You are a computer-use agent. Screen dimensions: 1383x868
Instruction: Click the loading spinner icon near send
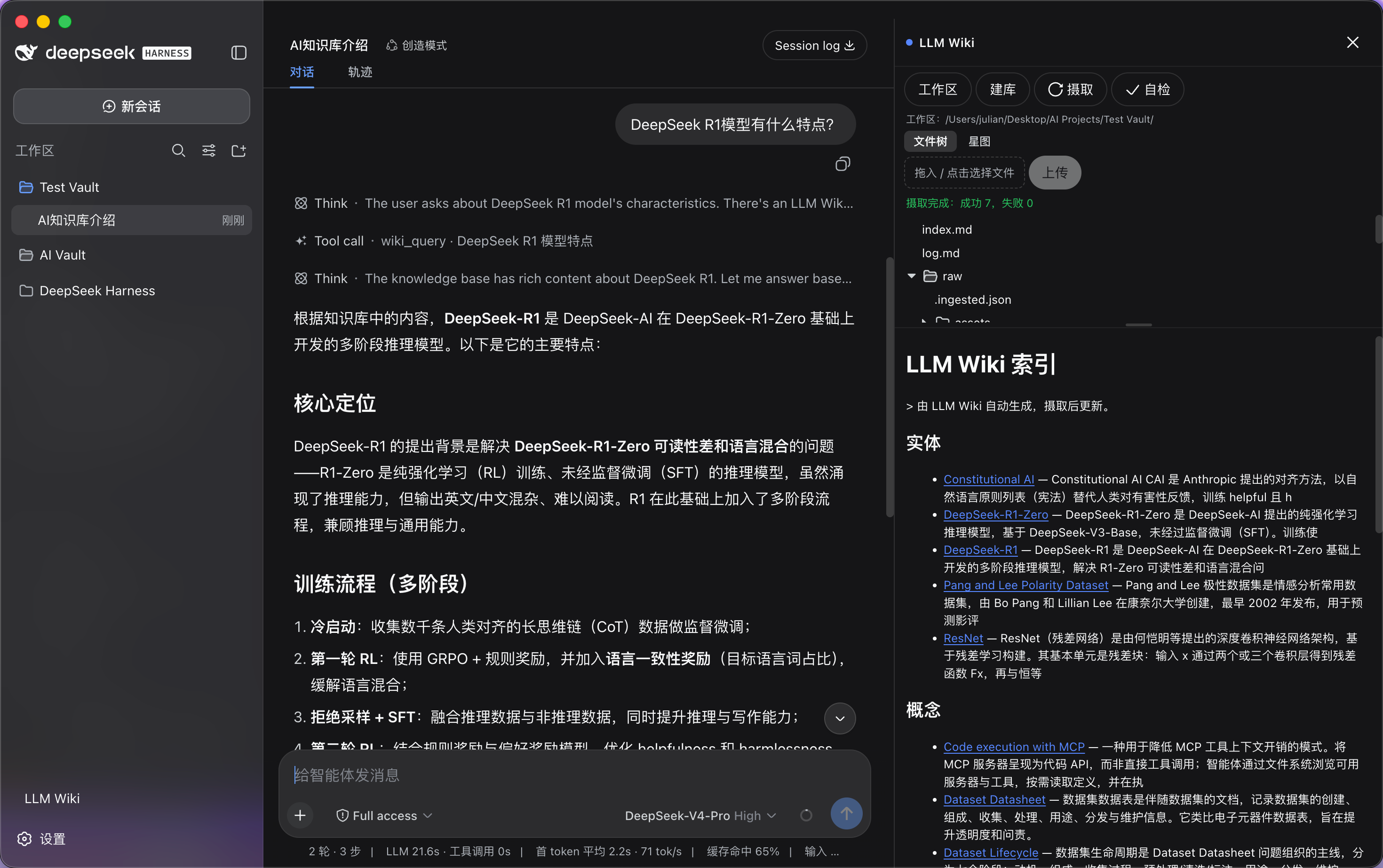[806, 815]
